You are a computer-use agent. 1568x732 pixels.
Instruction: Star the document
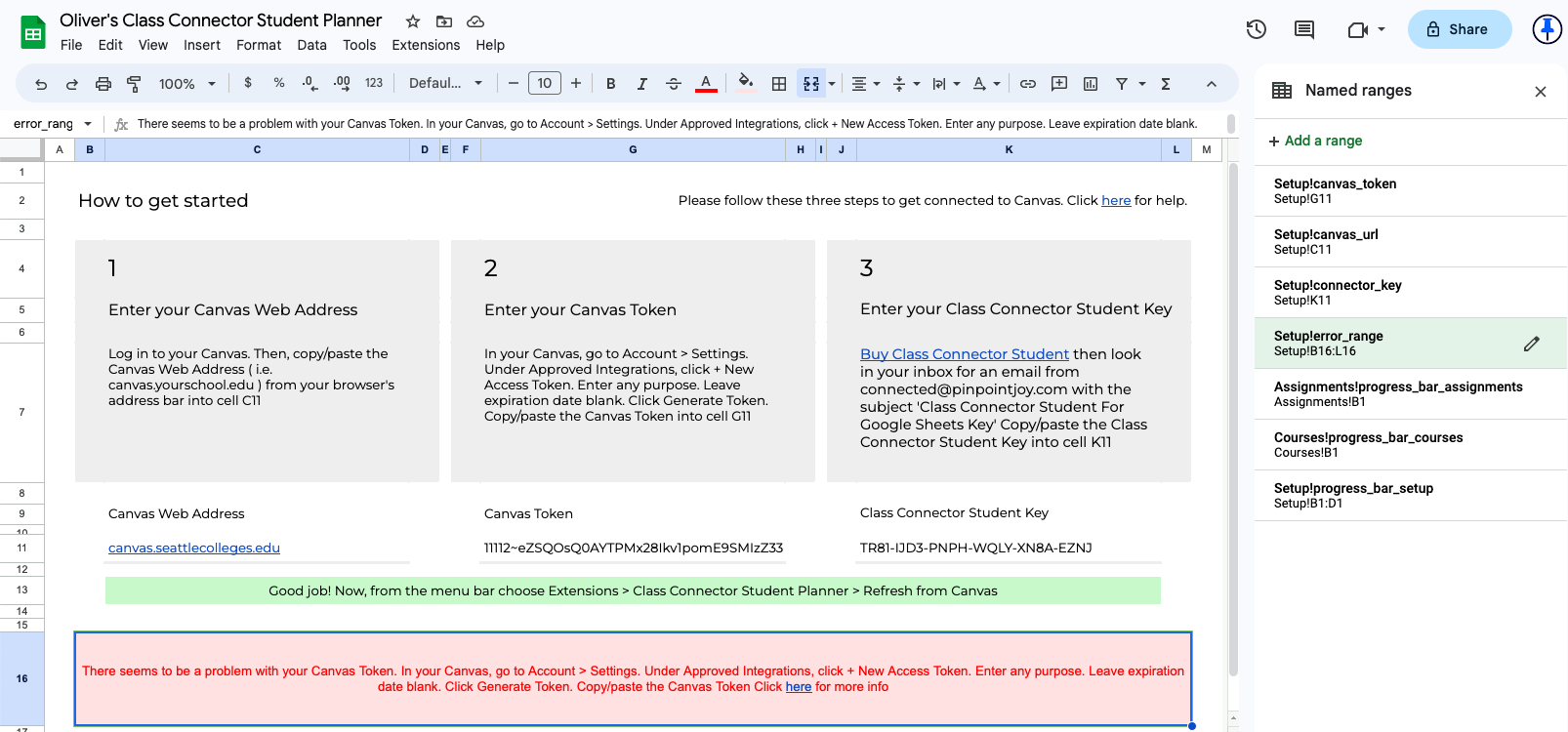click(413, 21)
